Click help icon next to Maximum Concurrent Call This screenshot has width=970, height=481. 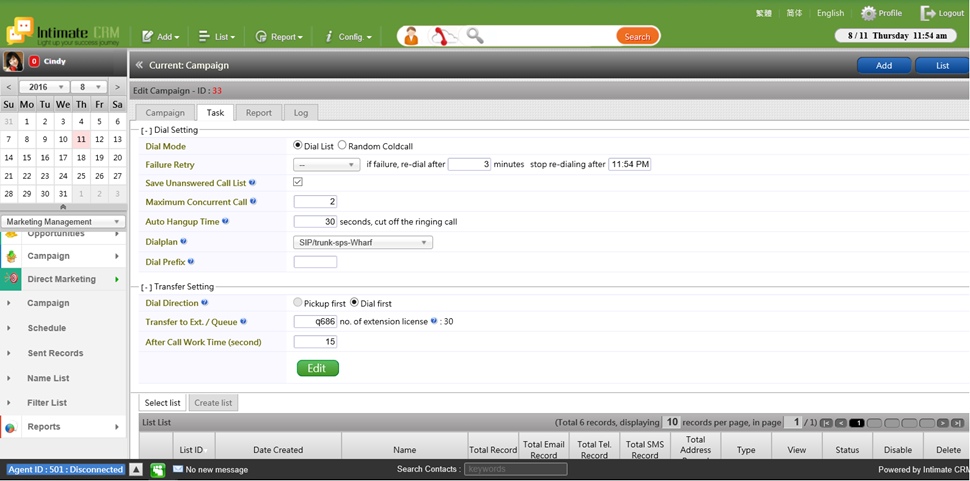pyautogui.click(x=254, y=202)
